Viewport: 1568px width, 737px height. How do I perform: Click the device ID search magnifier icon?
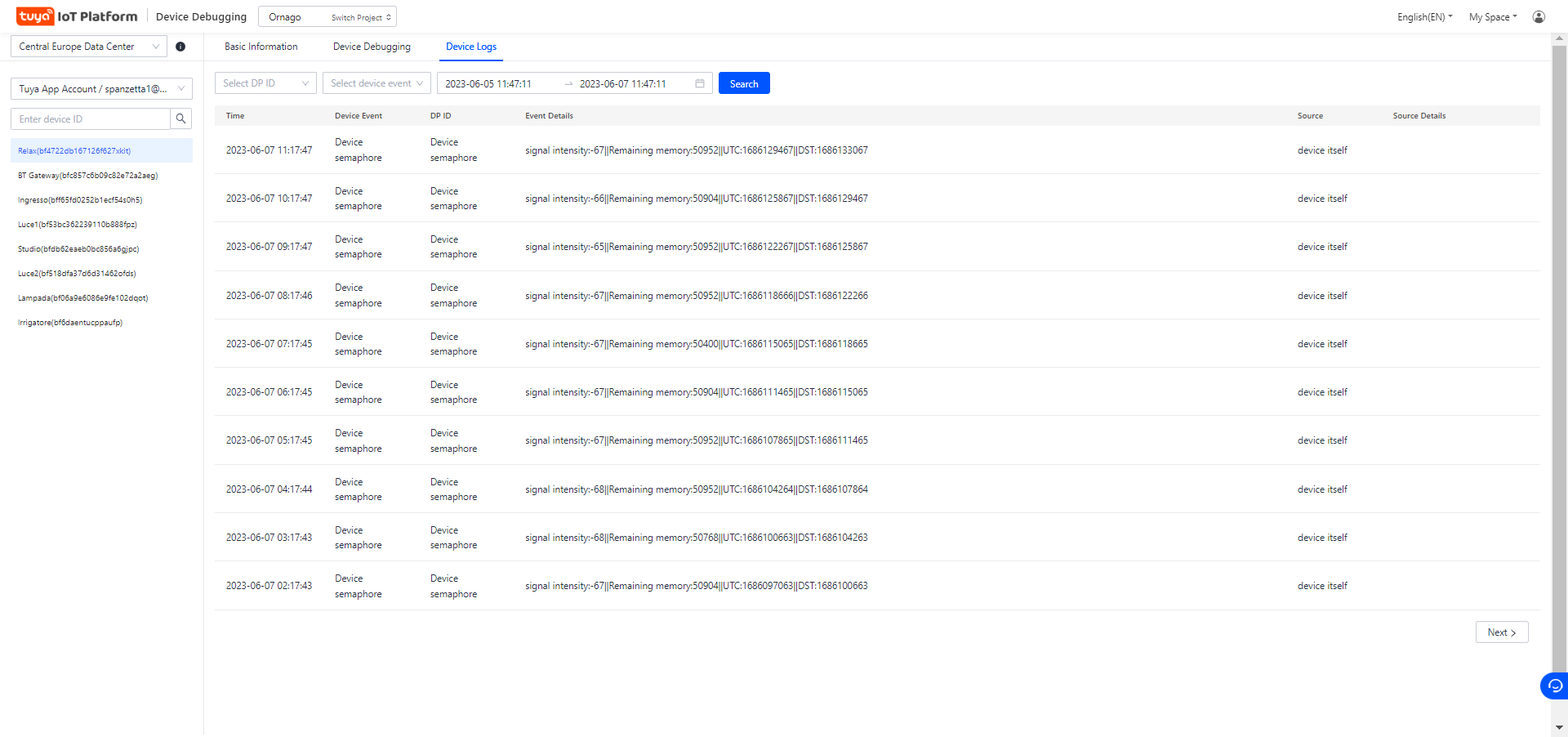click(x=180, y=118)
